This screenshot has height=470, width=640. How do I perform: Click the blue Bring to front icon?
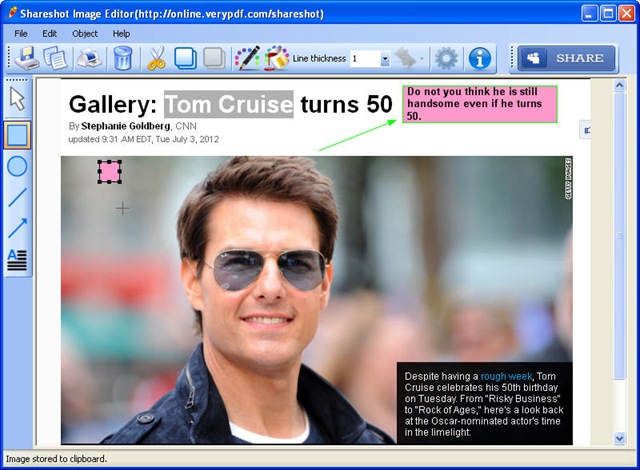coord(186,58)
